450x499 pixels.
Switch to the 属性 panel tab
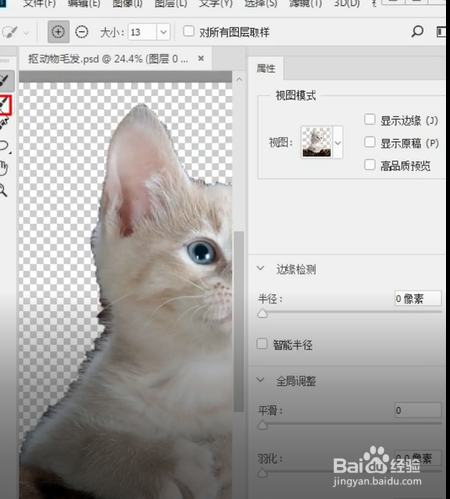[266, 68]
